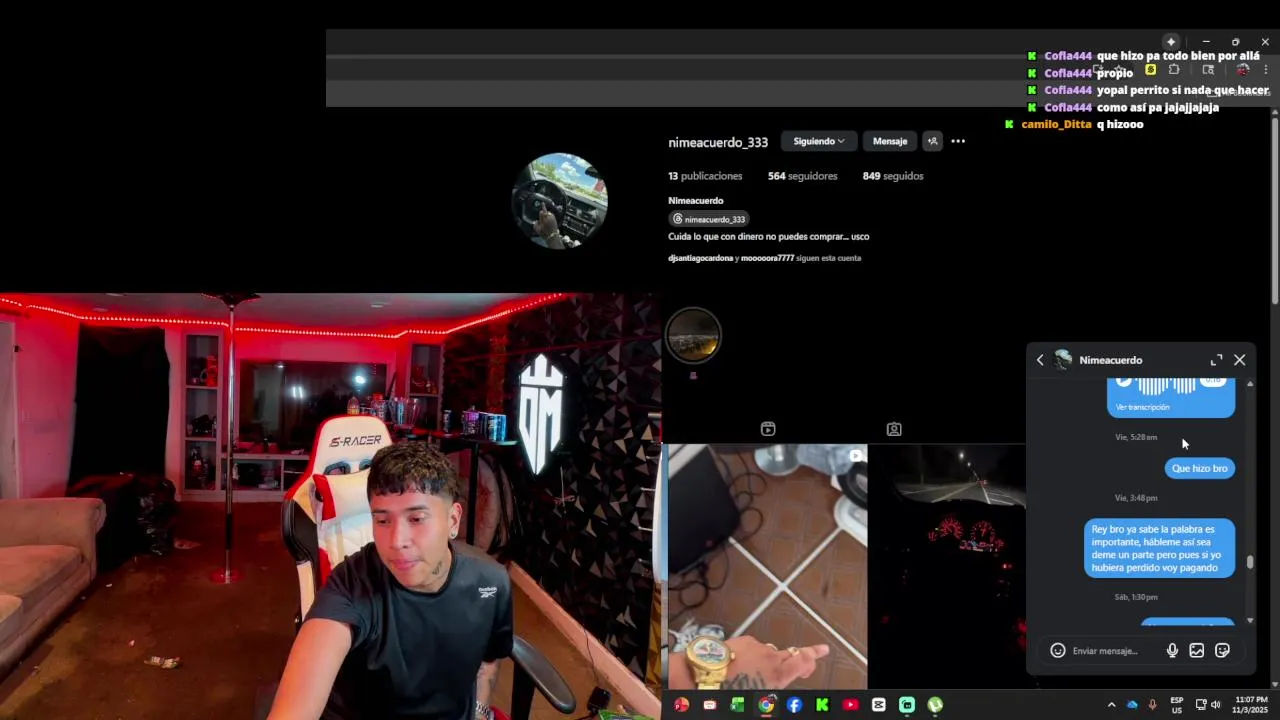Open the profile picture of nimeacuerdo_333
Viewport: 1280px width, 720px height.
(x=560, y=200)
